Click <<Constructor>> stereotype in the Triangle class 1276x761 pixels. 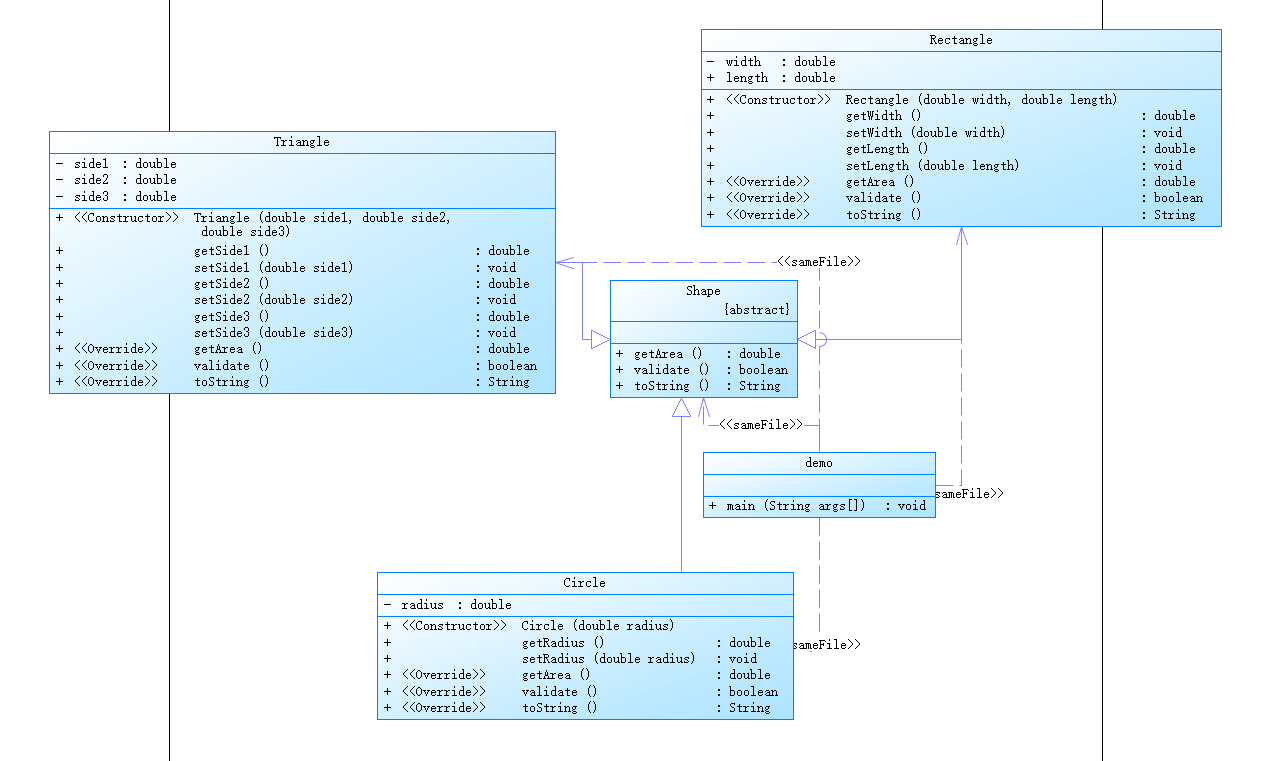click(126, 218)
